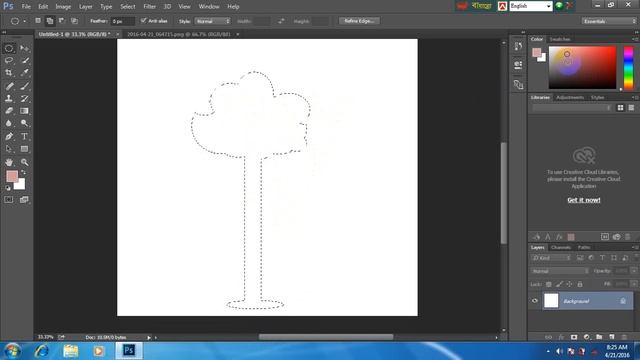Open the Style dropdown
Screen dimensions: 640x360
213,21
